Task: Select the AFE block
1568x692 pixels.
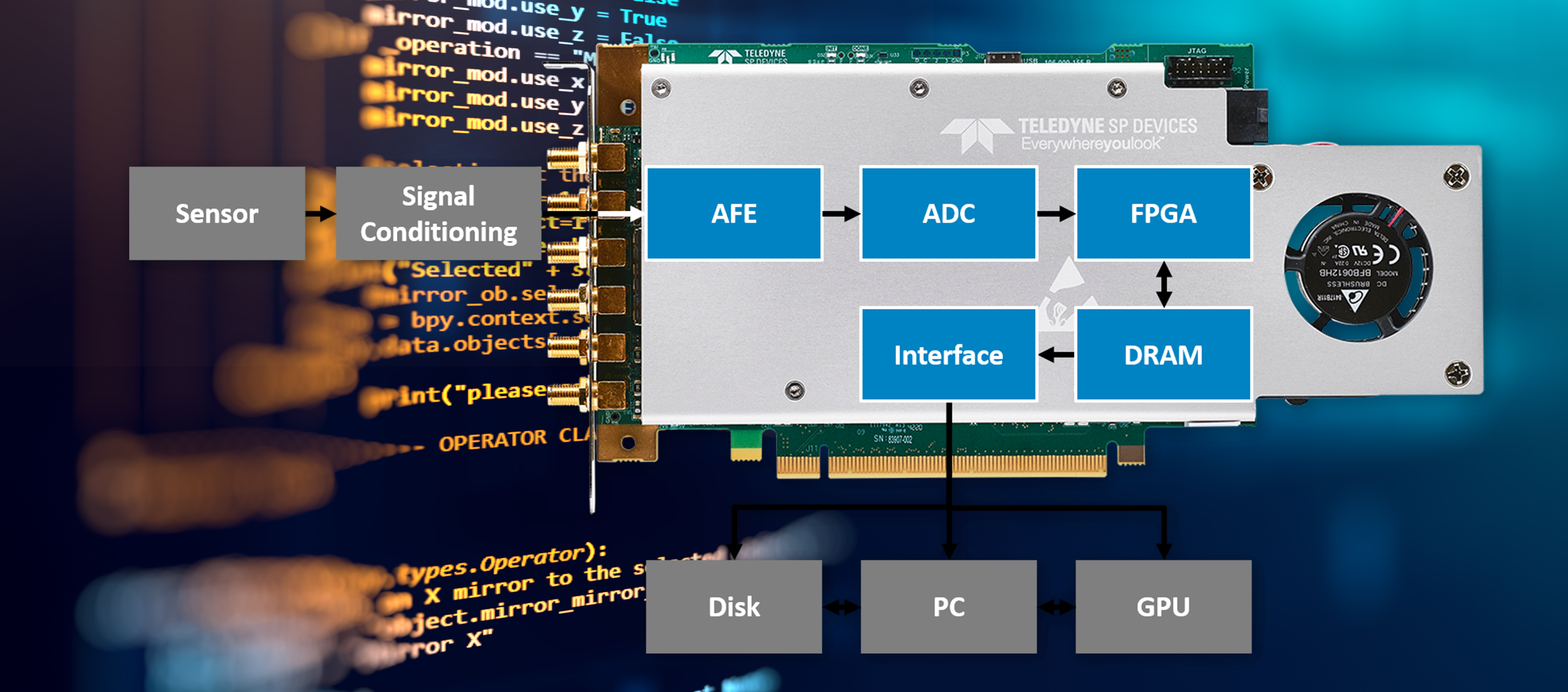Action: pos(734,214)
